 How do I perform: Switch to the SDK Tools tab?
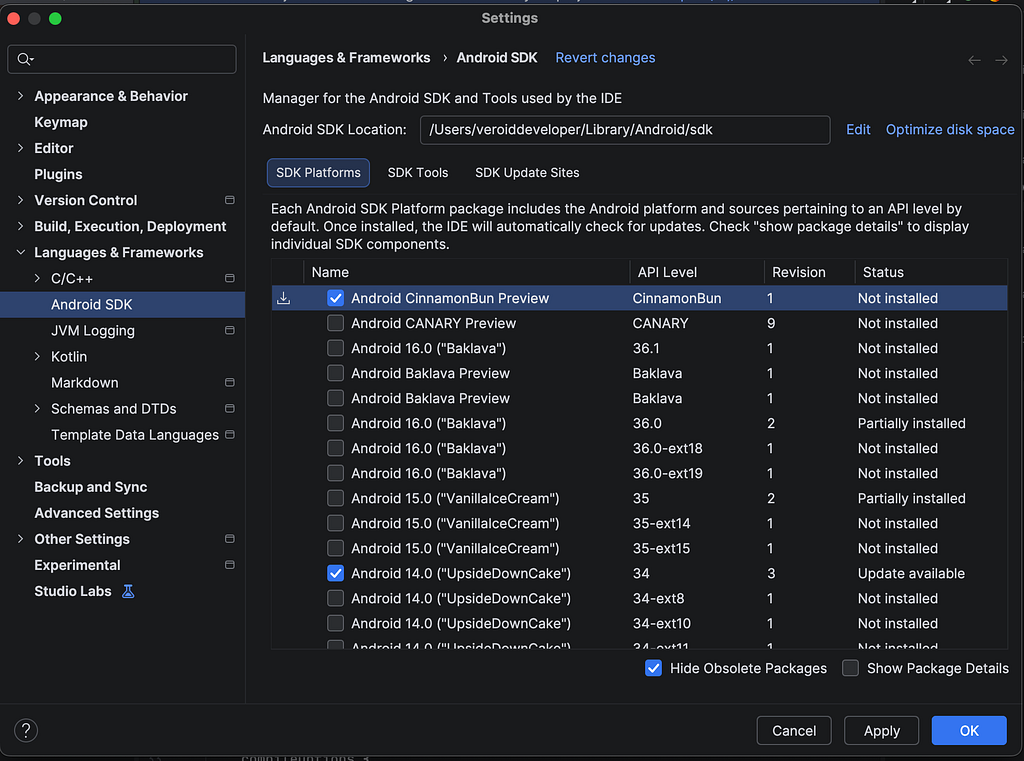click(x=418, y=173)
